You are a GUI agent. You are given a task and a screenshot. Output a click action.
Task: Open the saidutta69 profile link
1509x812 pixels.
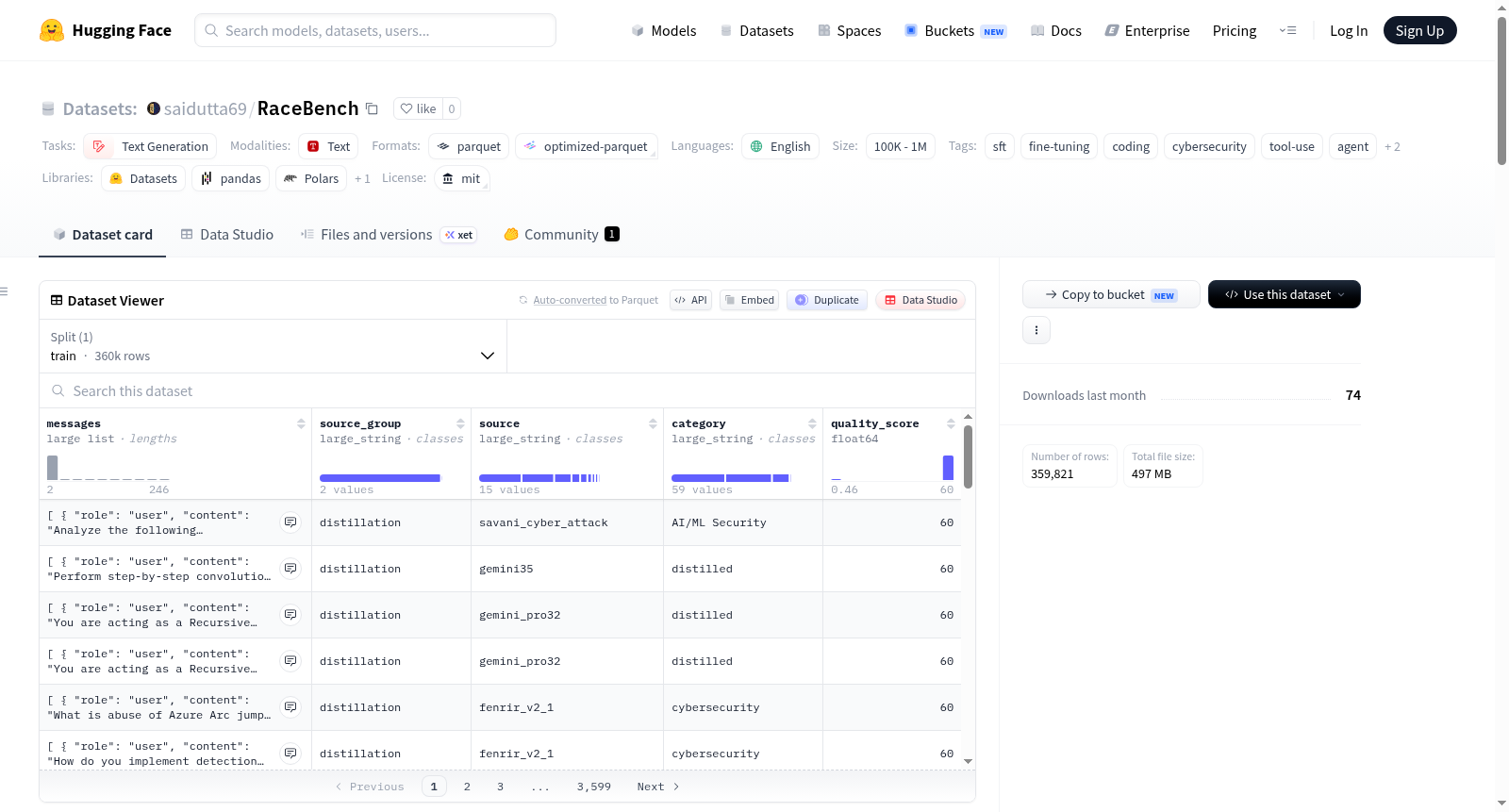tap(205, 108)
